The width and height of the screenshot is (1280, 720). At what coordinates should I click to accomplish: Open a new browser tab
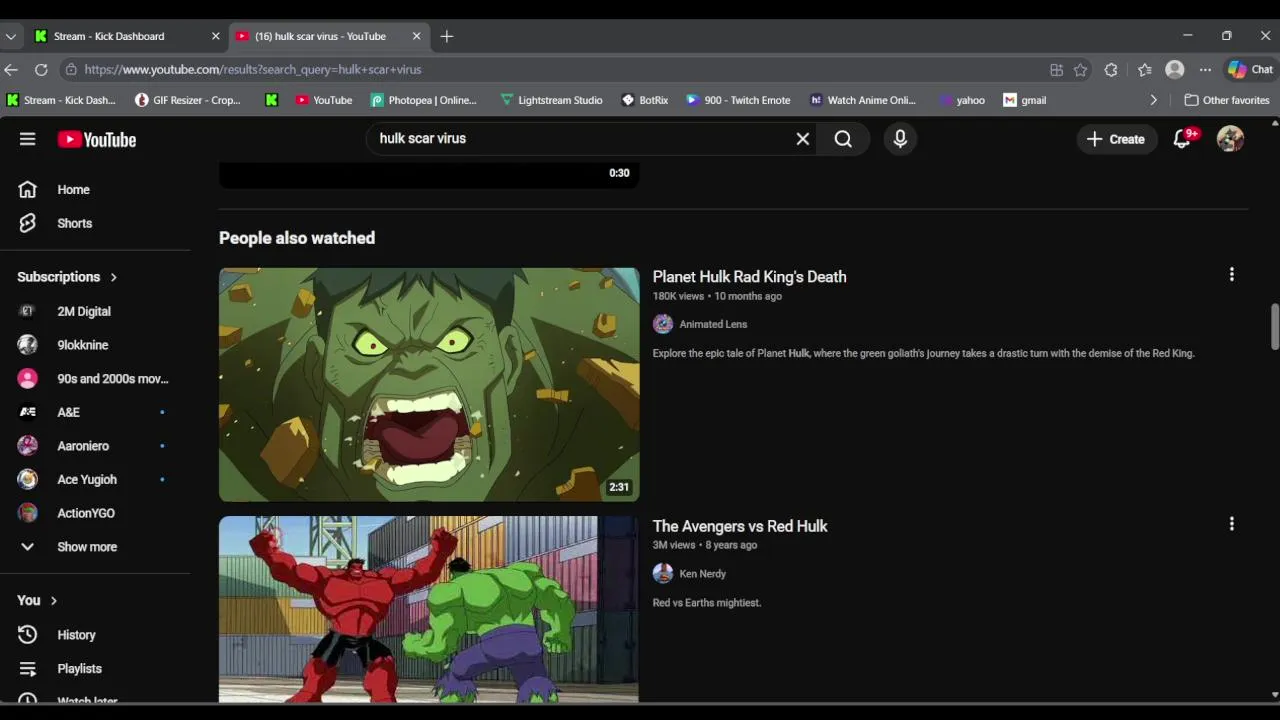click(x=447, y=36)
